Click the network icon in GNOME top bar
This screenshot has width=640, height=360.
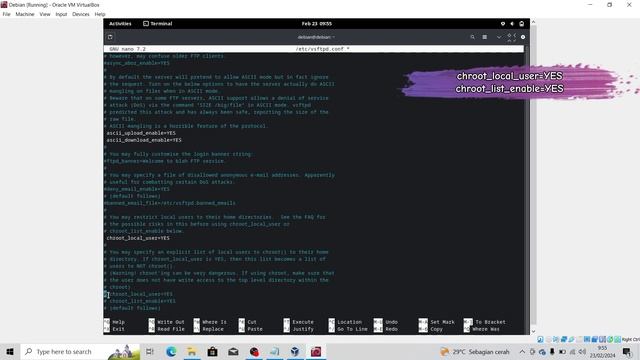click(503, 24)
